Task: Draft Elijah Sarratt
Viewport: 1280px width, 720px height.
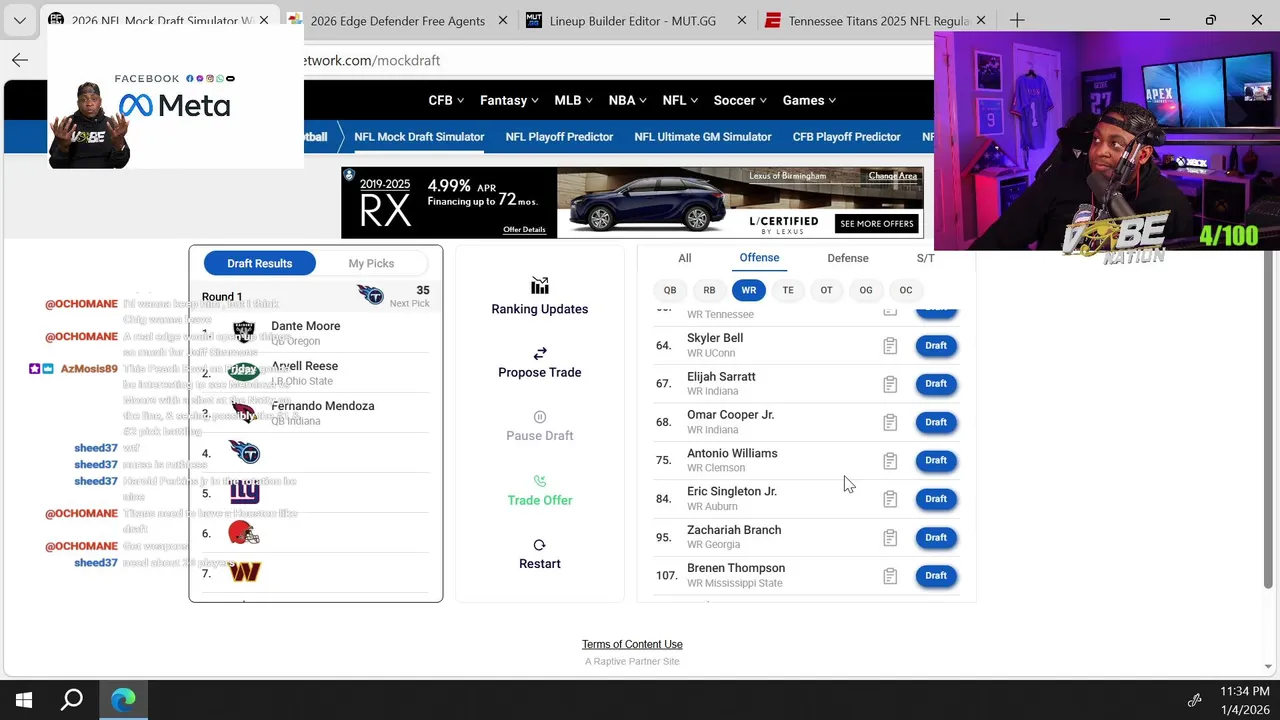Action: point(936,384)
